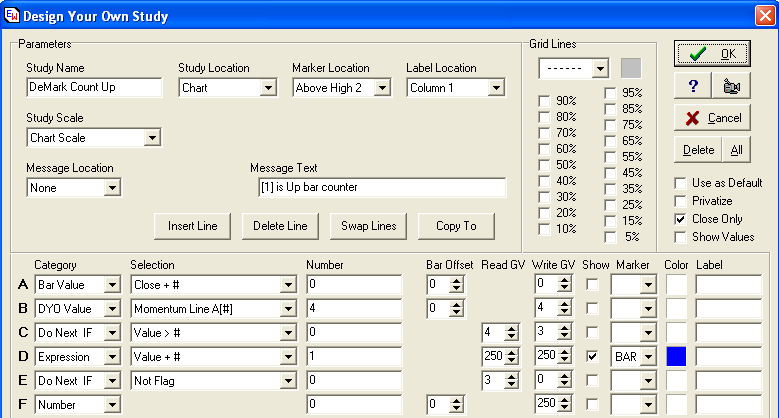Open the Study Scale dropdown

[152, 138]
